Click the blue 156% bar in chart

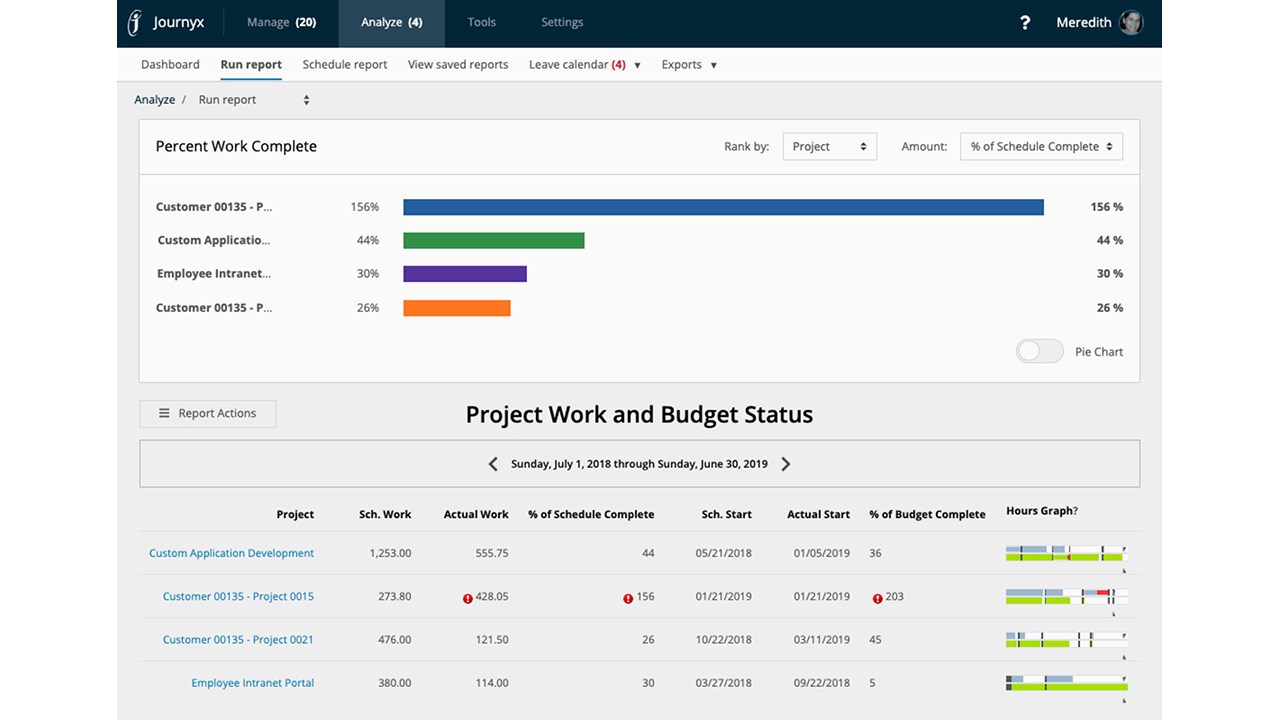(x=723, y=207)
